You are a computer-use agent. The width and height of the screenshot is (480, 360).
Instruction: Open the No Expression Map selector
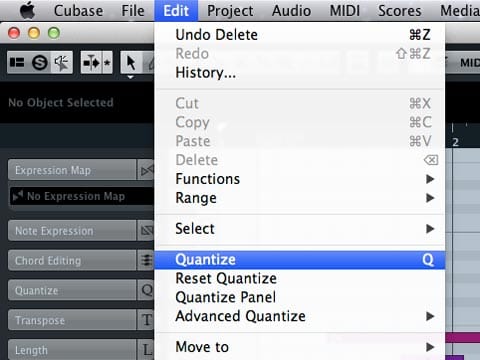click(82, 196)
